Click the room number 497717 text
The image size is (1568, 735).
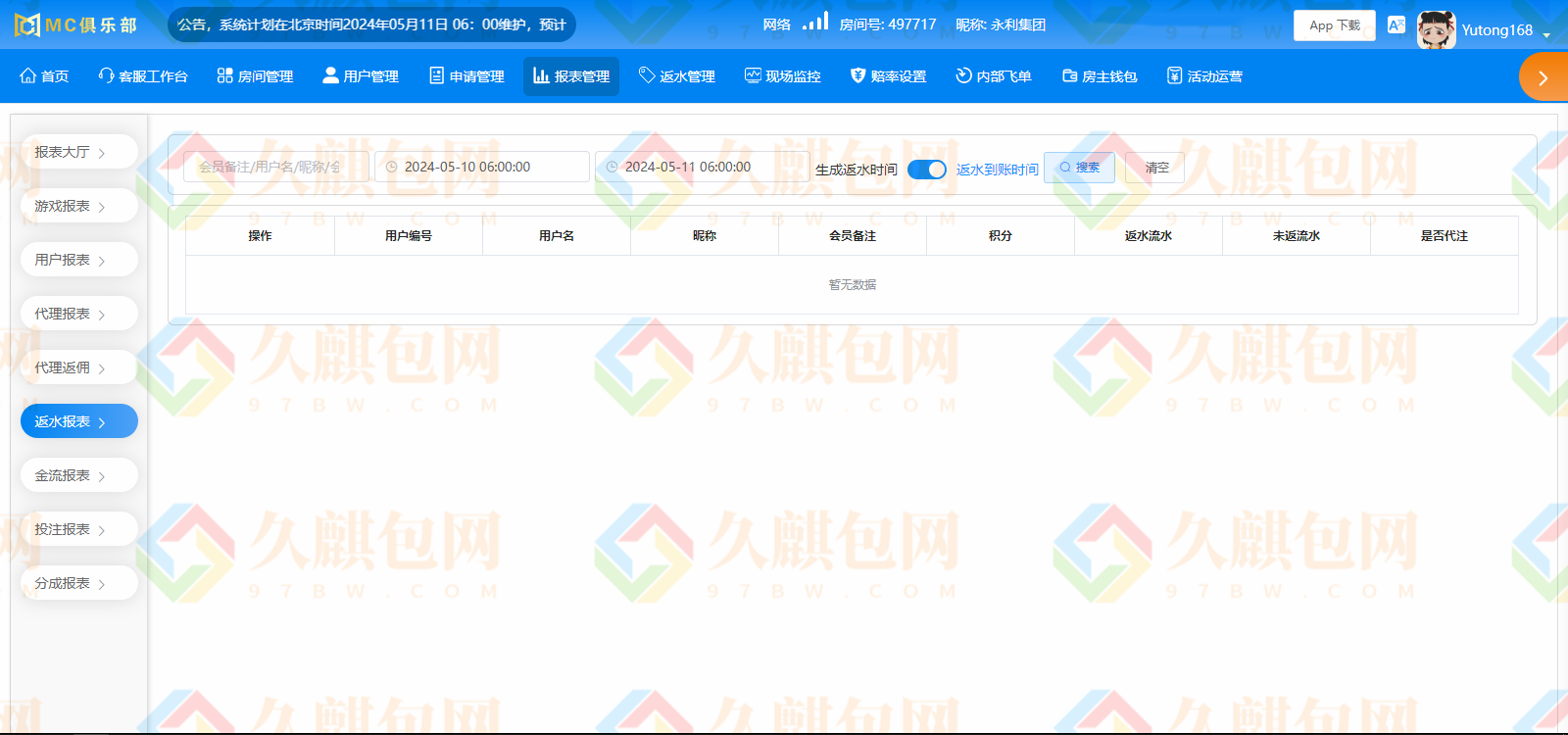tap(888, 24)
